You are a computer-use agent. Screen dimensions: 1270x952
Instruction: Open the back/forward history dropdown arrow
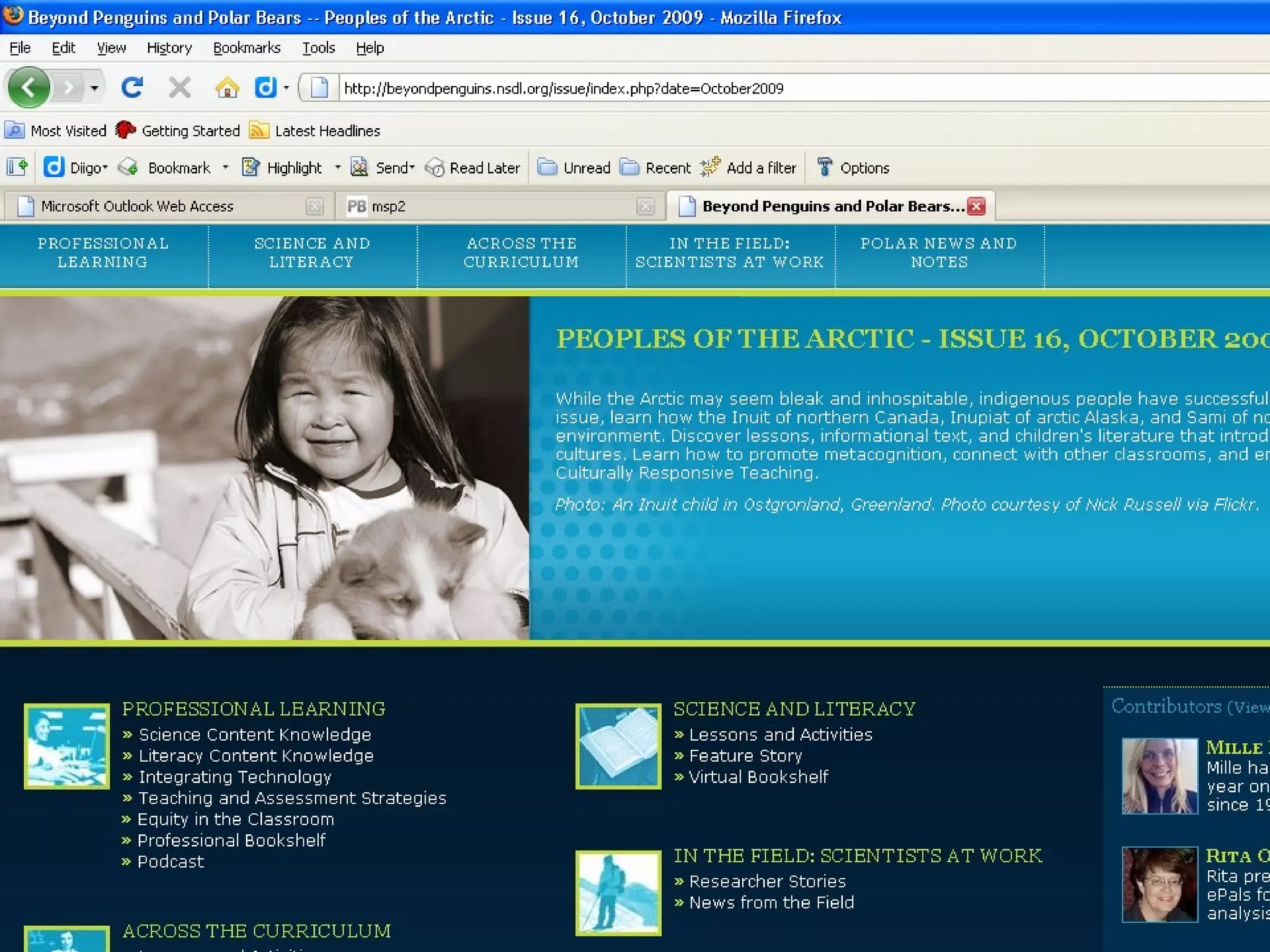(x=94, y=88)
